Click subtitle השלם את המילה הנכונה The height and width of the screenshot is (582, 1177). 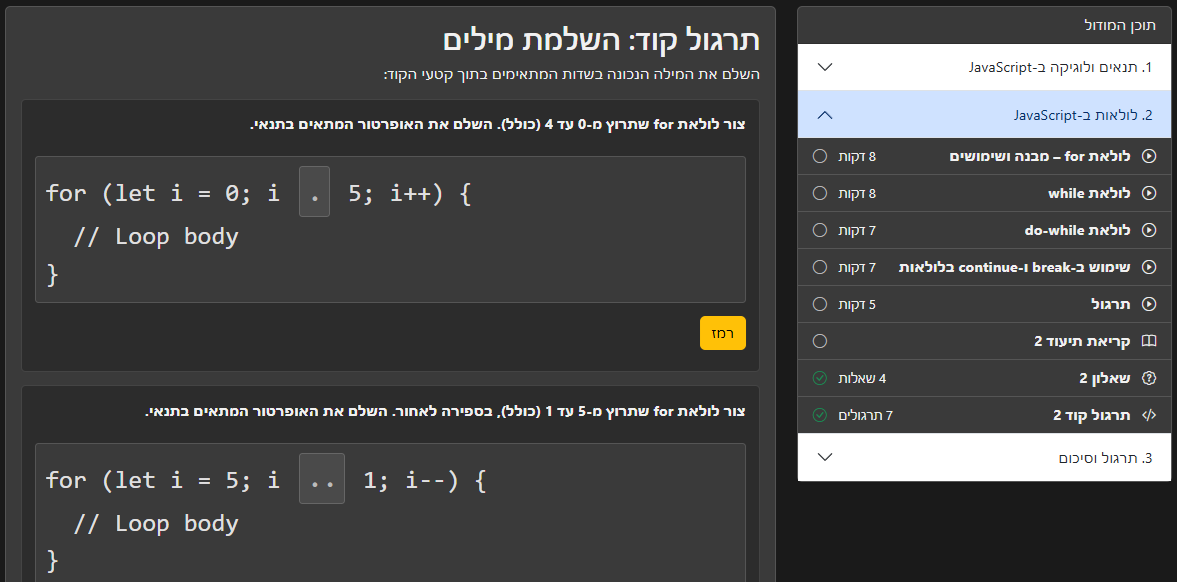[x=572, y=75]
